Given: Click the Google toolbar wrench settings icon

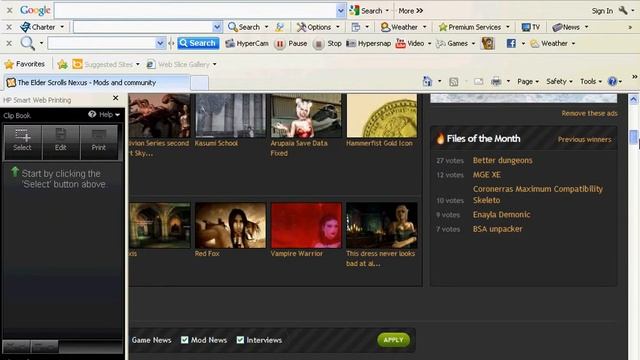Looking at the screenshot, I should (x=623, y=11).
